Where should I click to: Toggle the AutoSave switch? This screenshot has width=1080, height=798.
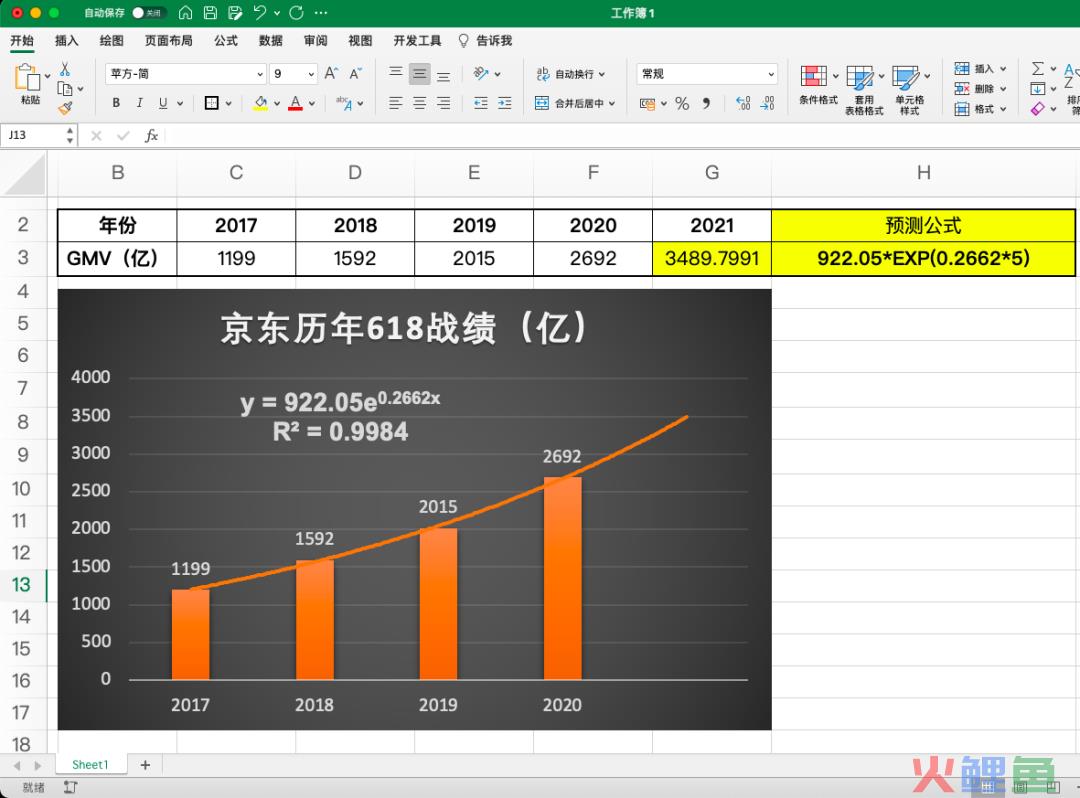(x=147, y=12)
